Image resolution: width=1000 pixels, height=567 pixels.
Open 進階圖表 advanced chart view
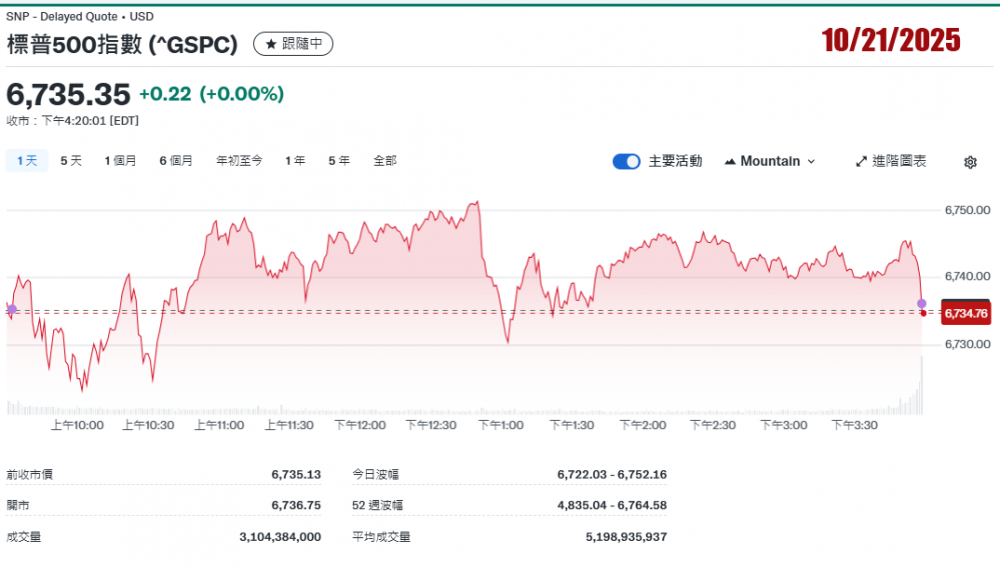coord(891,161)
